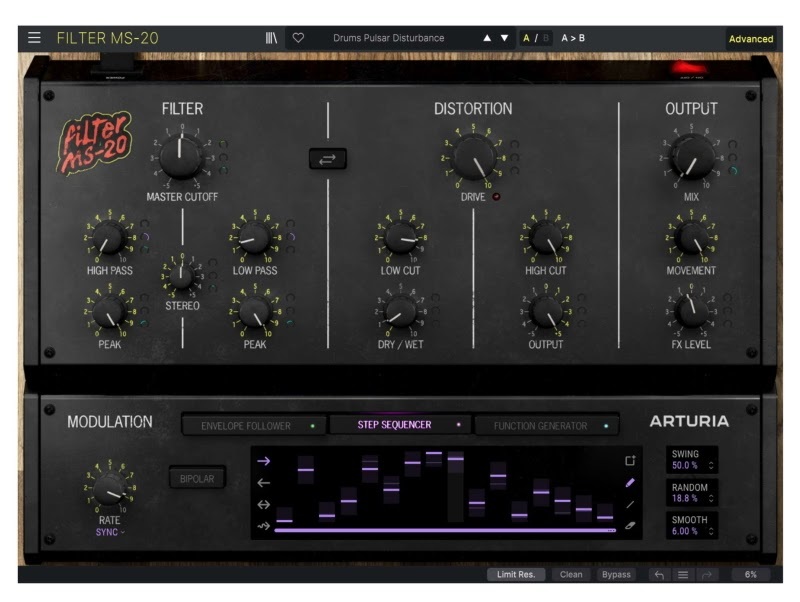Load next preset with the down arrow
This screenshot has height=602, width=800.
click(x=504, y=38)
